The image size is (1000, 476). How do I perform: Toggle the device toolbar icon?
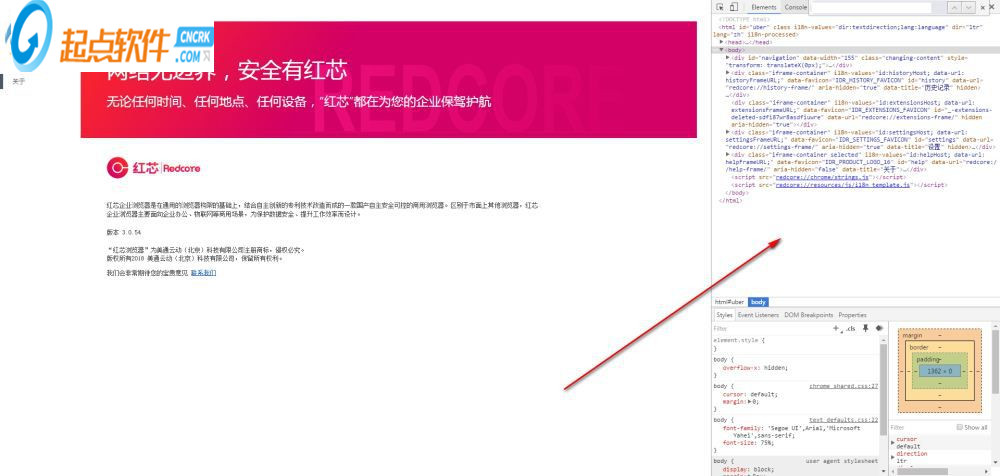pos(733,7)
